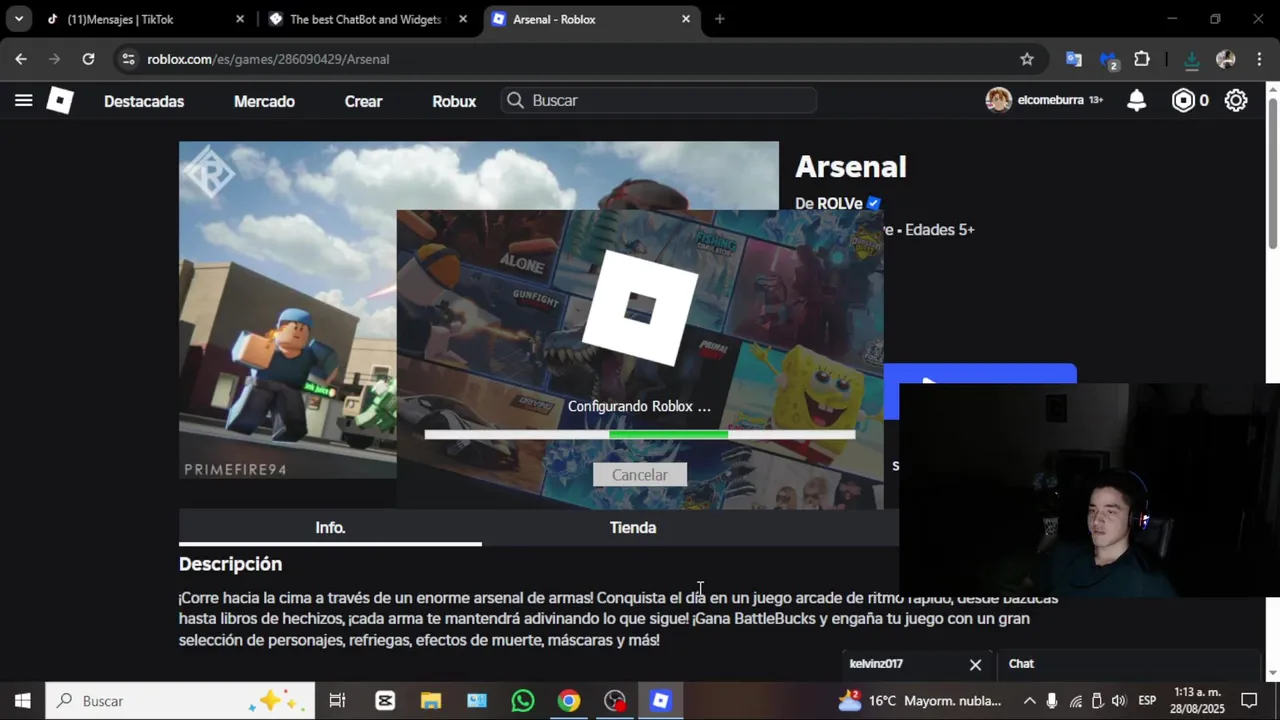
Task: Click the elcomeburra username
Action: [x=1050, y=100]
